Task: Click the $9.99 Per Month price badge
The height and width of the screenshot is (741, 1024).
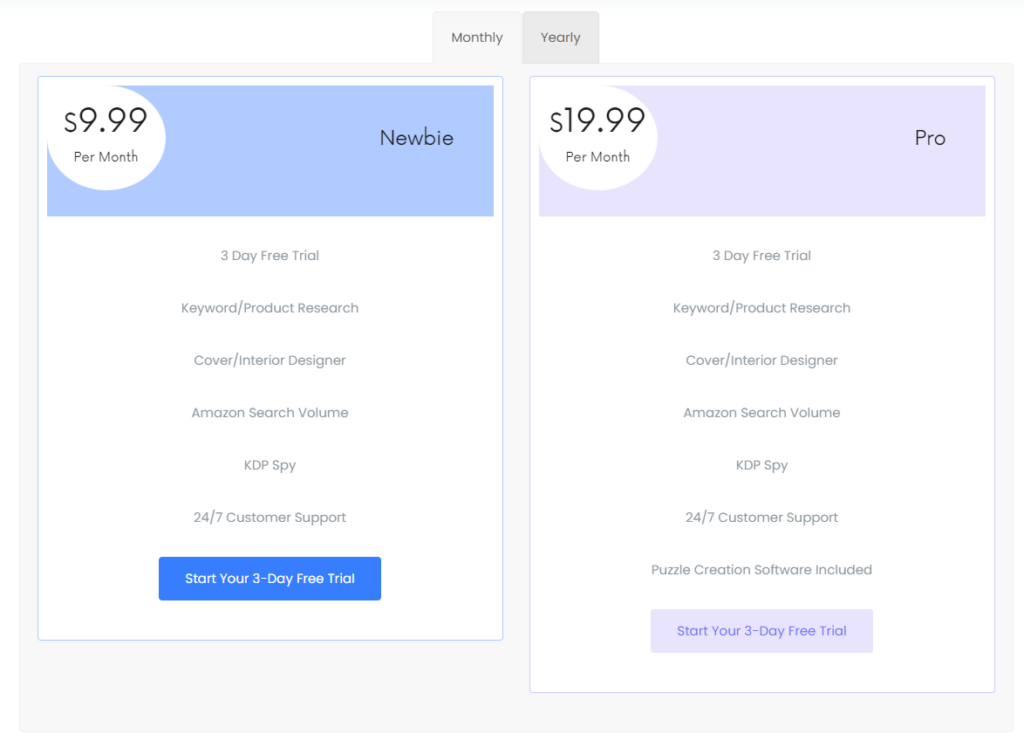Action: click(105, 134)
